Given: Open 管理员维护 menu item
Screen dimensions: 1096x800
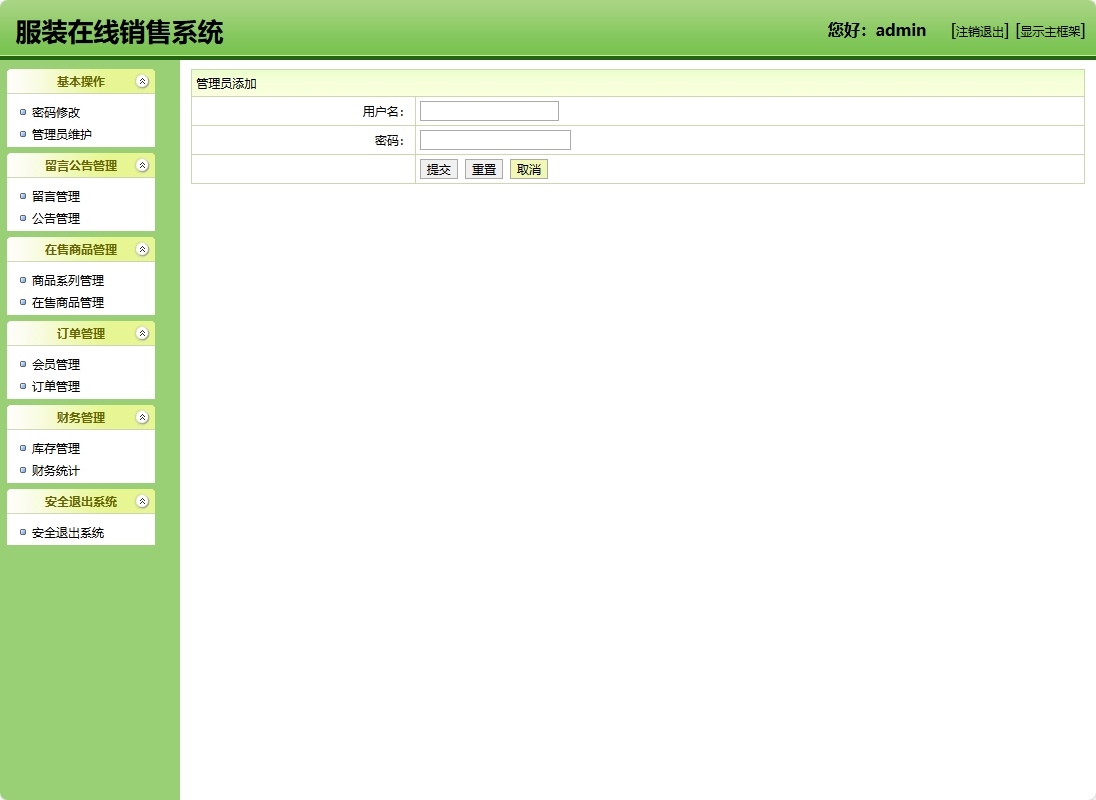Looking at the screenshot, I should click(62, 134).
